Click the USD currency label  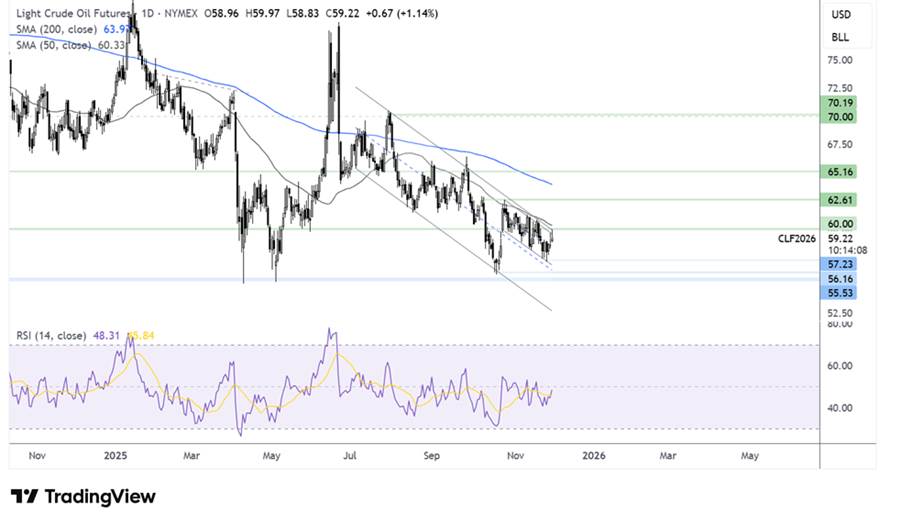click(x=840, y=15)
